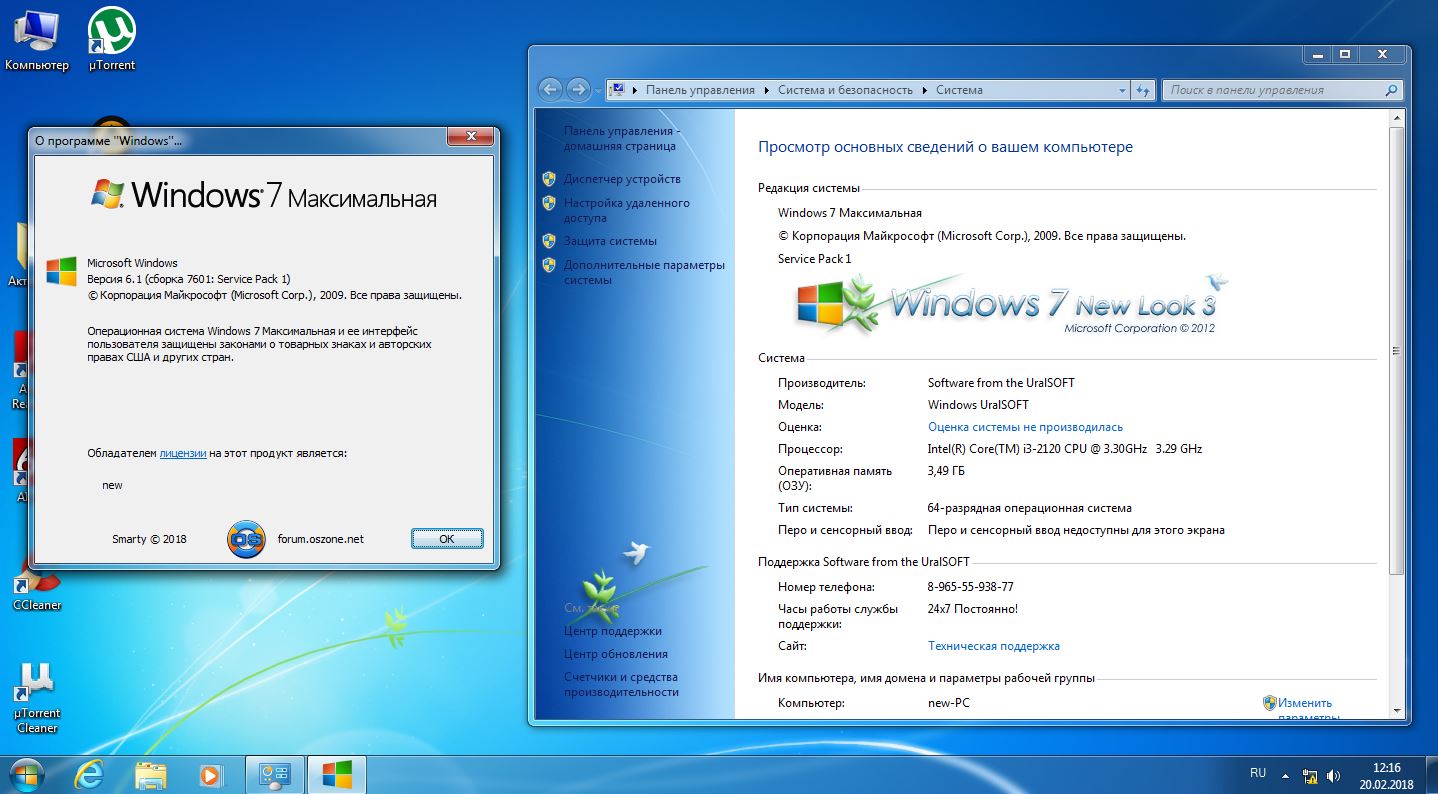Open Центр поддержки link
Image resolution: width=1438 pixels, height=794 pixels.
[x=612, y=631]
